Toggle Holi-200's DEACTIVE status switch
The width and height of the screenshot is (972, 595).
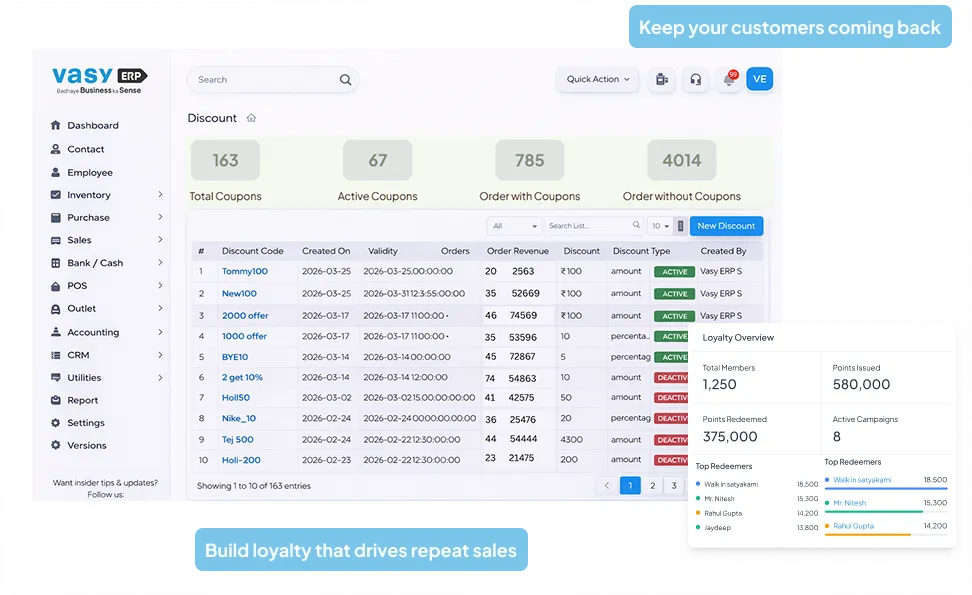click(674, 461)
